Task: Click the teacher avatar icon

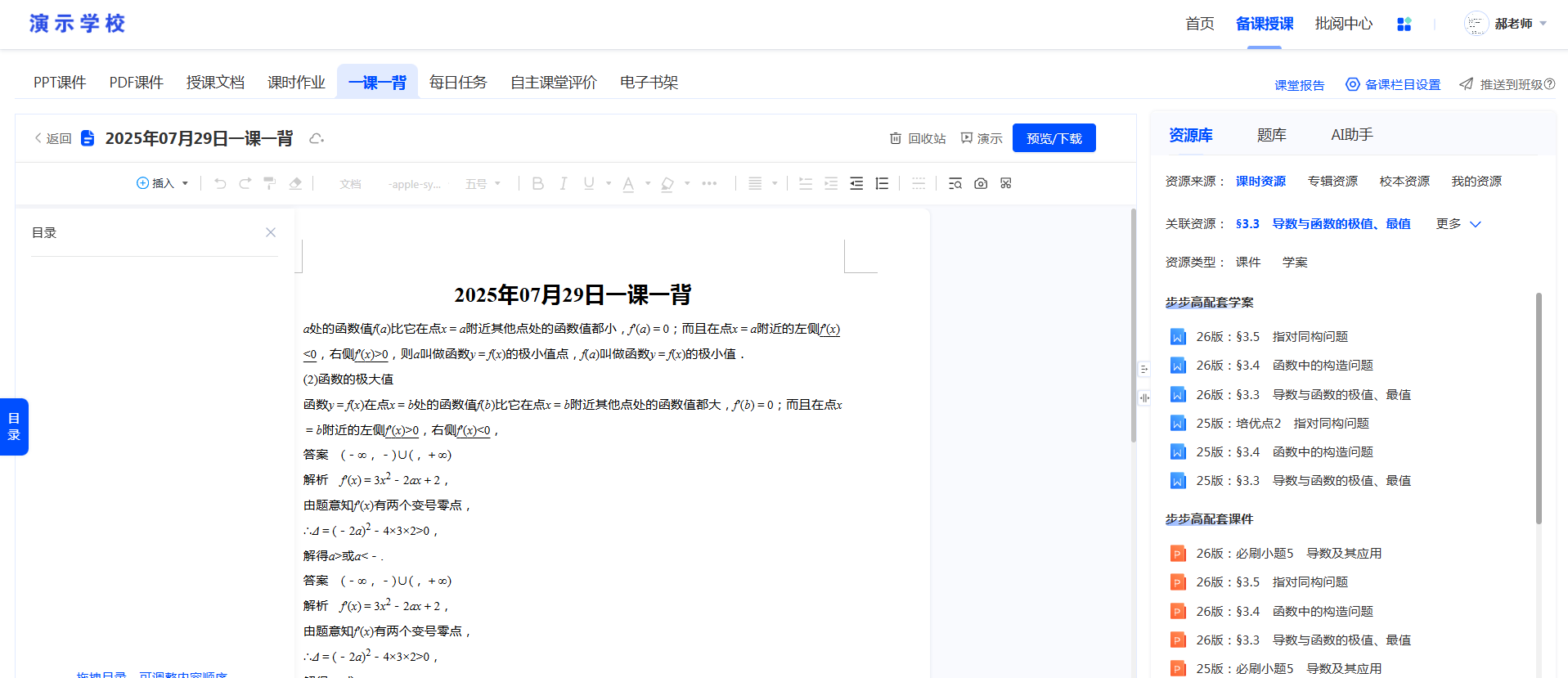Action: pyautogui.click(x=1476, y=24)
